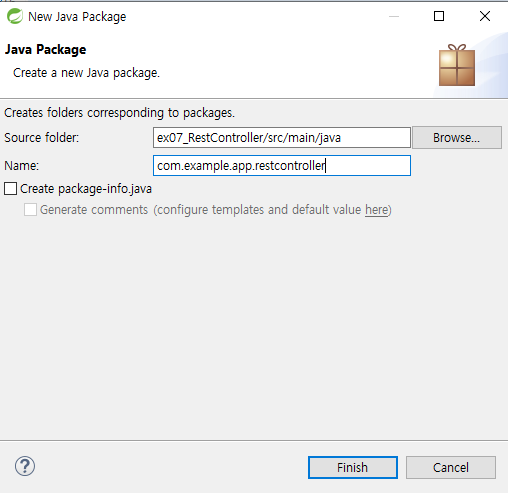Image resolution: width=508 pixels, height=493 pixels.
Task: Open the 'here' templates configuration link
Action: click(377, 210)
